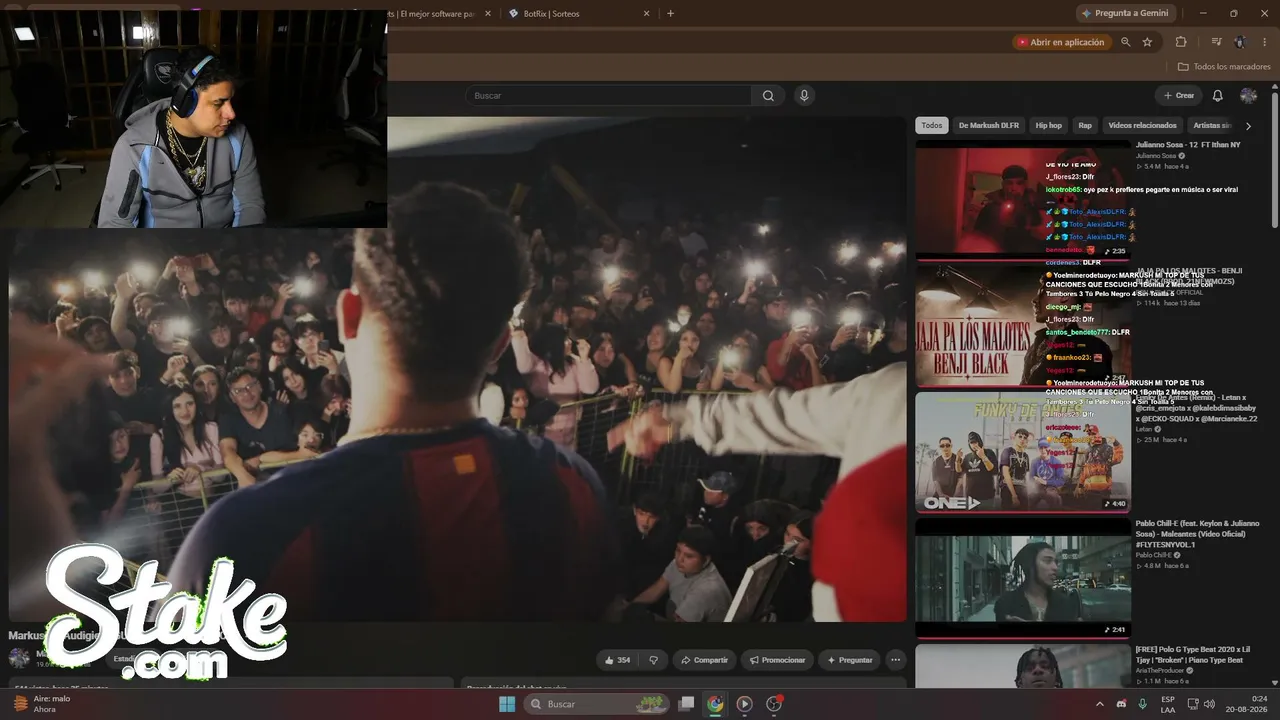Open the OBS taskbar icon
This screenshot has width=1280, height=720.
coord(774,704)
